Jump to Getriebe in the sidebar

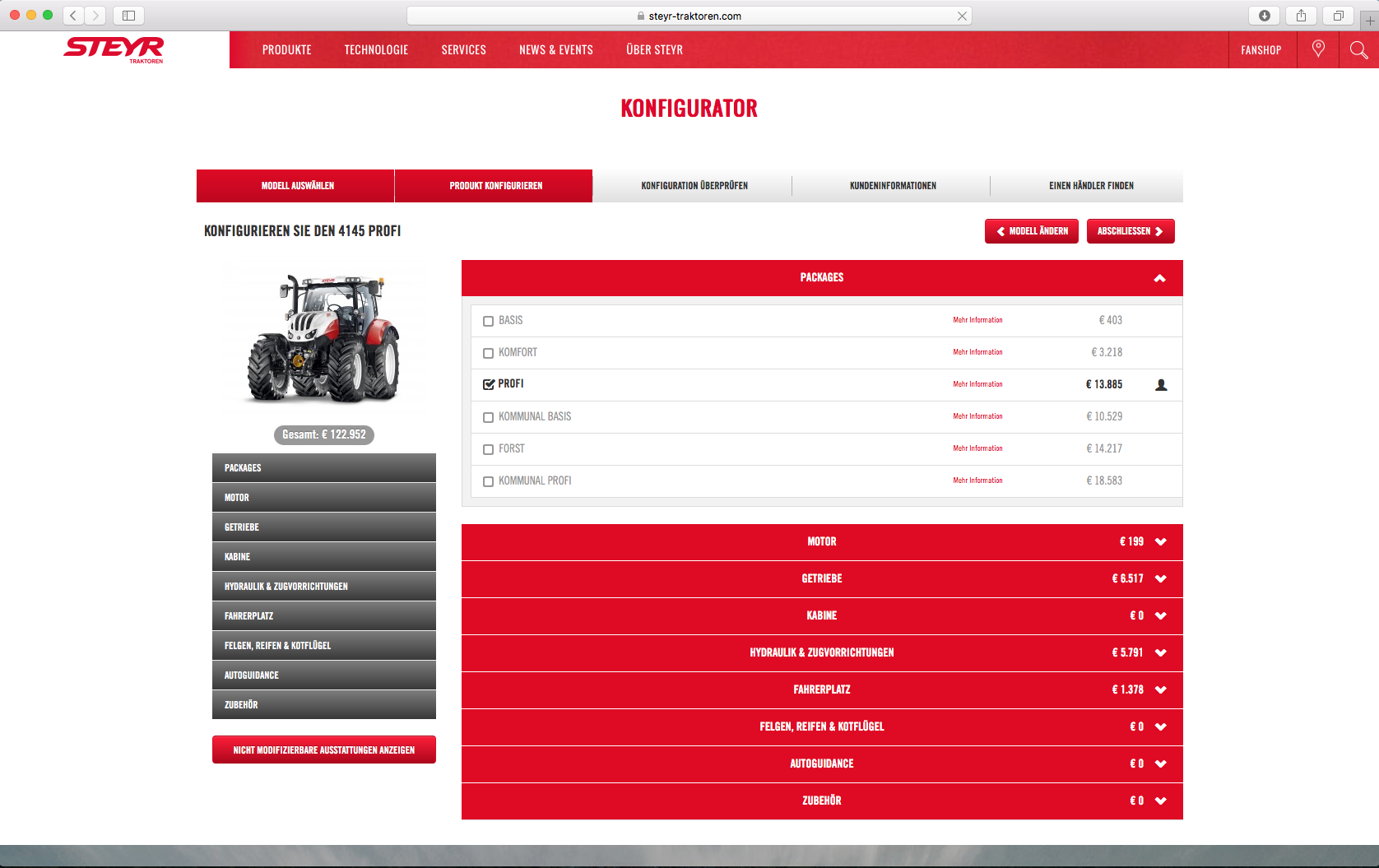pyautogui.click(x=324, y=527)
